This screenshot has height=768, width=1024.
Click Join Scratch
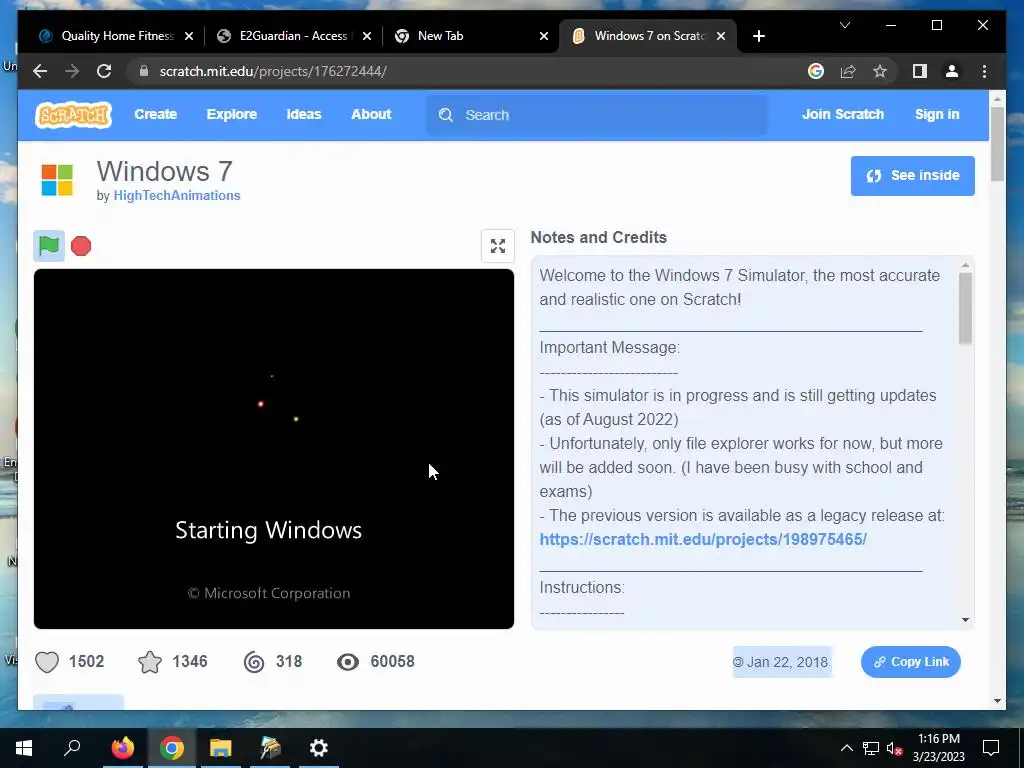click(843, 114)
